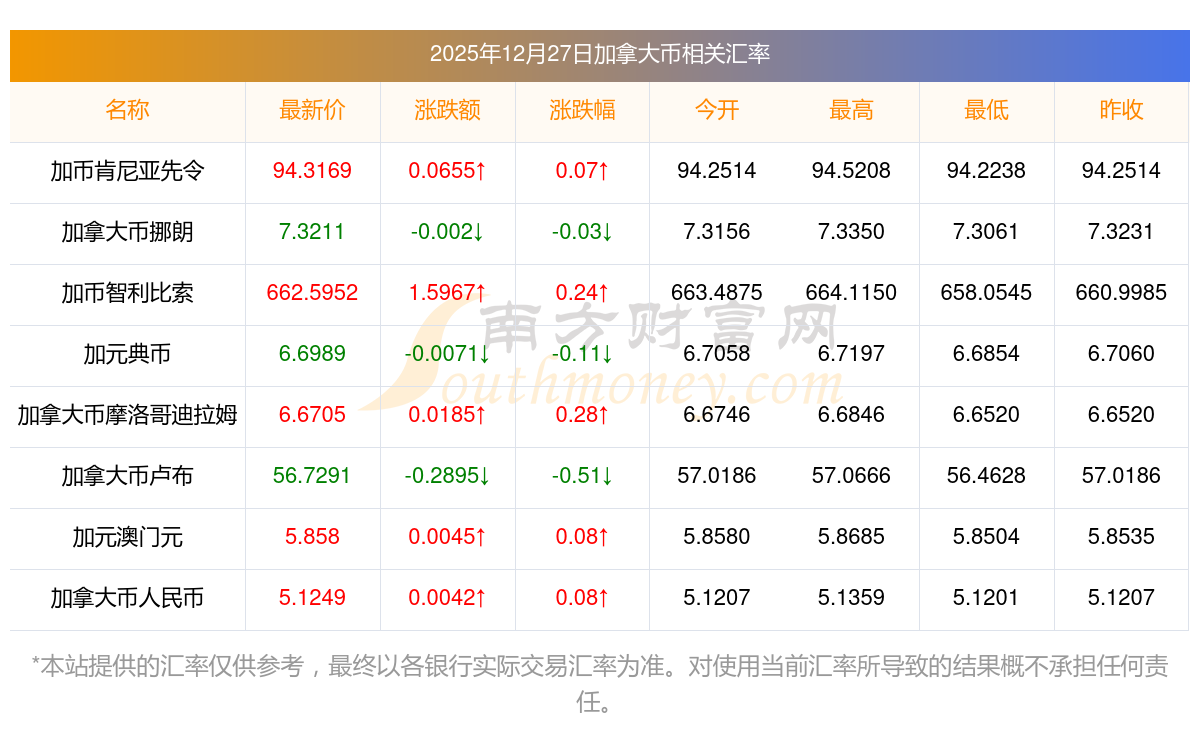Click the row name 加拿大币人民币
This screenshot has height=733, width=1200.
coord(127,598)
